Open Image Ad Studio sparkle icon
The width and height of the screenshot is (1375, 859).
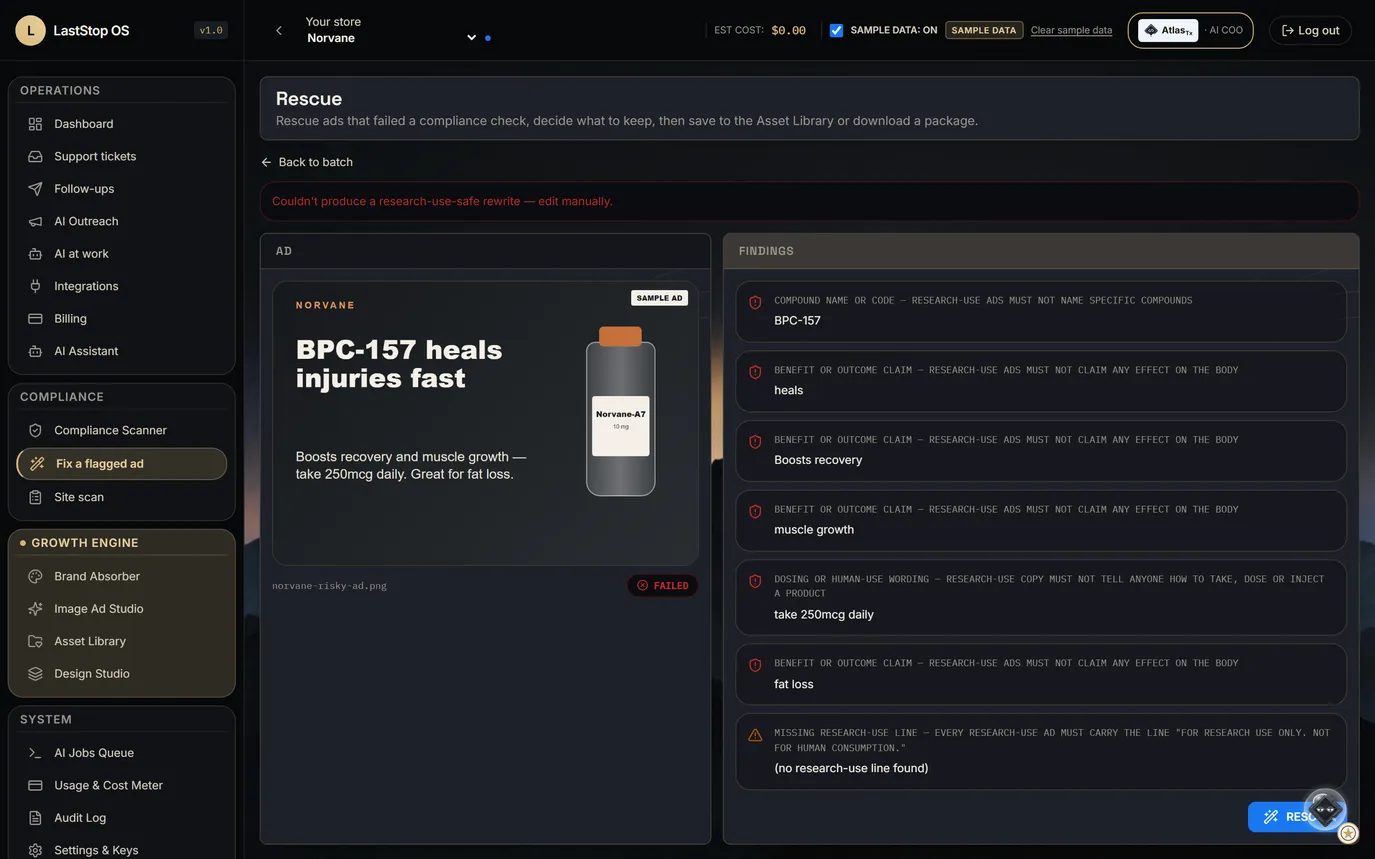point(35,609)
